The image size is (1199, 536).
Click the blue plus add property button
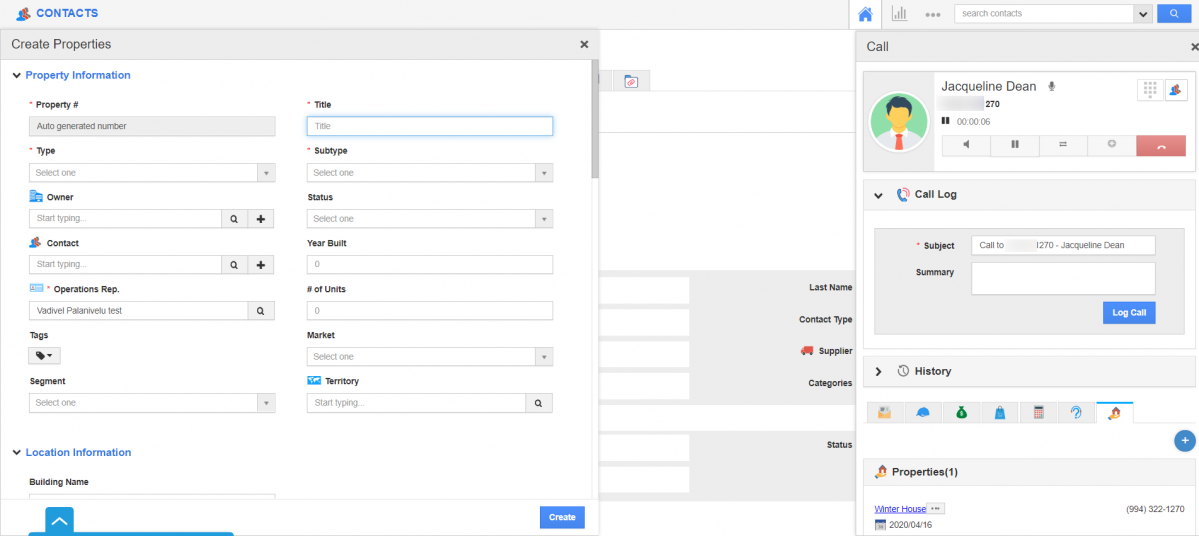click(1184, 440)
